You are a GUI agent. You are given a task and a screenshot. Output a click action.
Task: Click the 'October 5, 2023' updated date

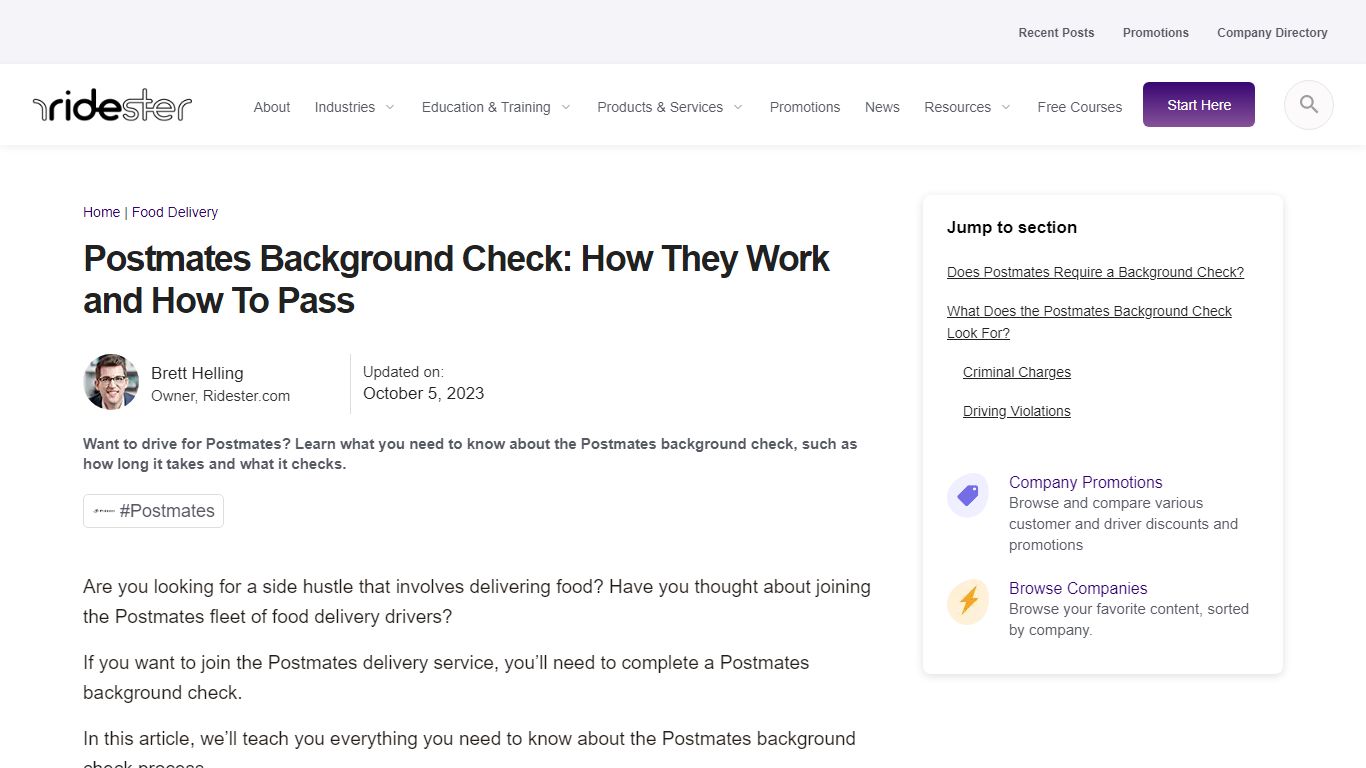[x=423, y=393]
